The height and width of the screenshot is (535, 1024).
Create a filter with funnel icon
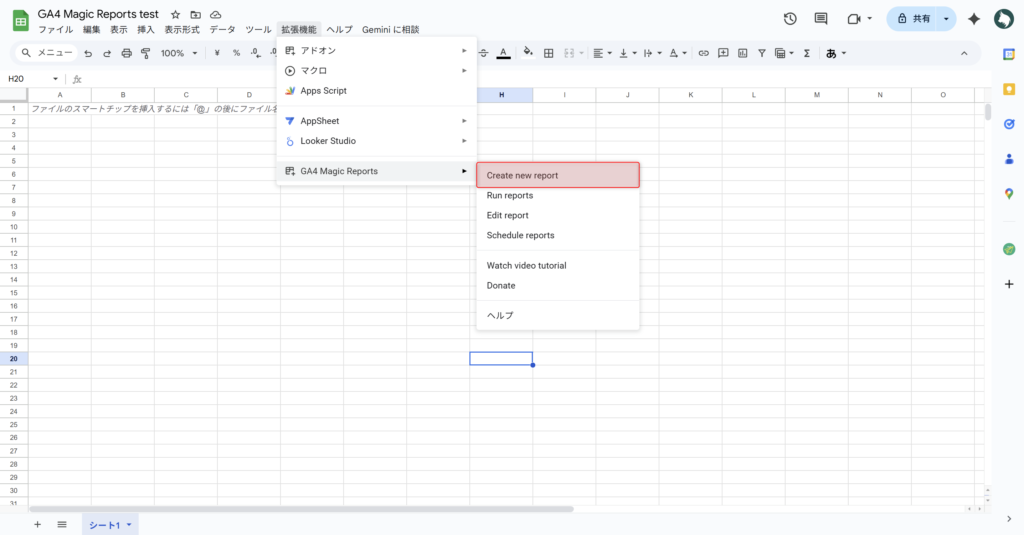point(761,54)
